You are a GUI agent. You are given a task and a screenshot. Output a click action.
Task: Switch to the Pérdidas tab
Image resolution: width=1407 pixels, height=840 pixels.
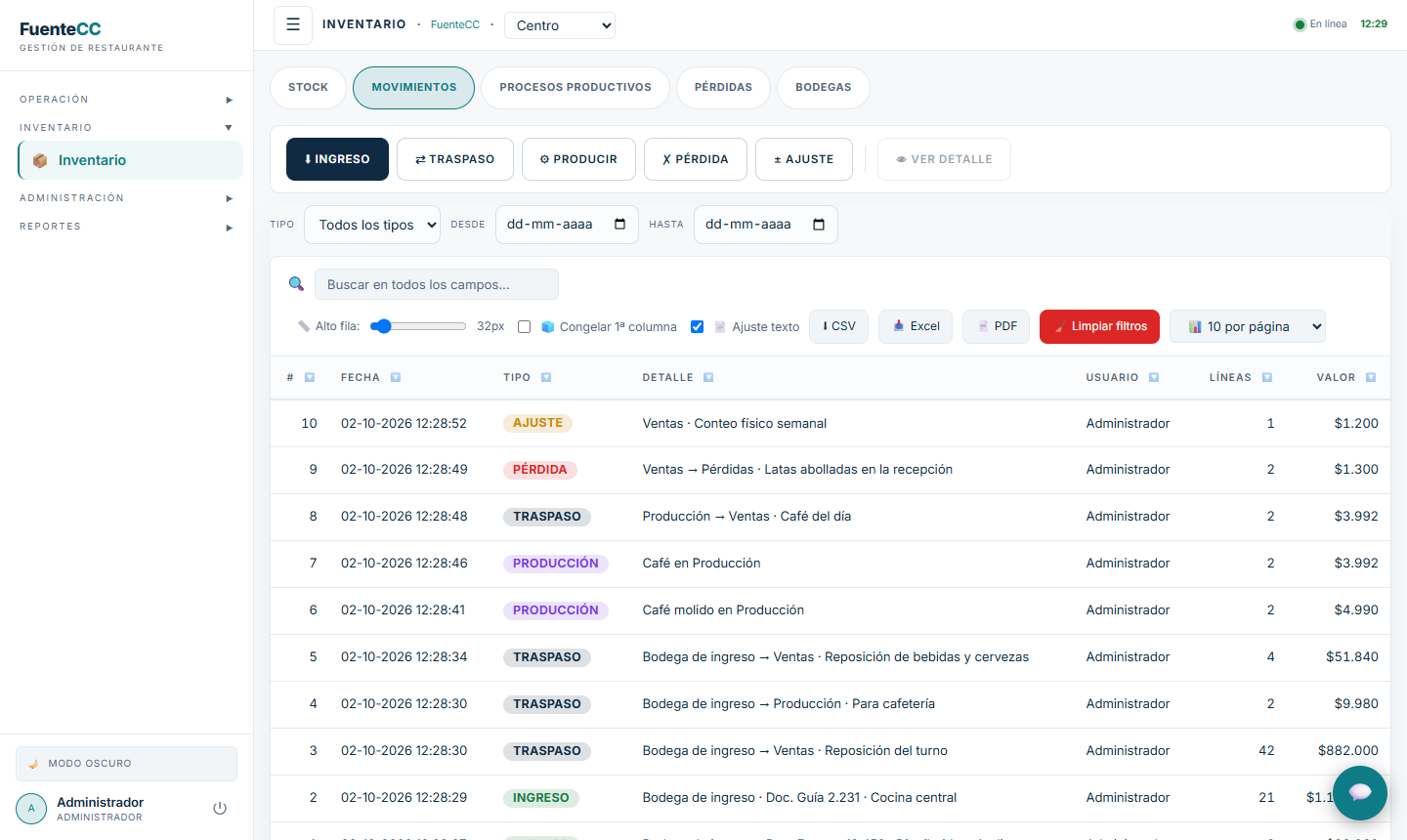723,87
